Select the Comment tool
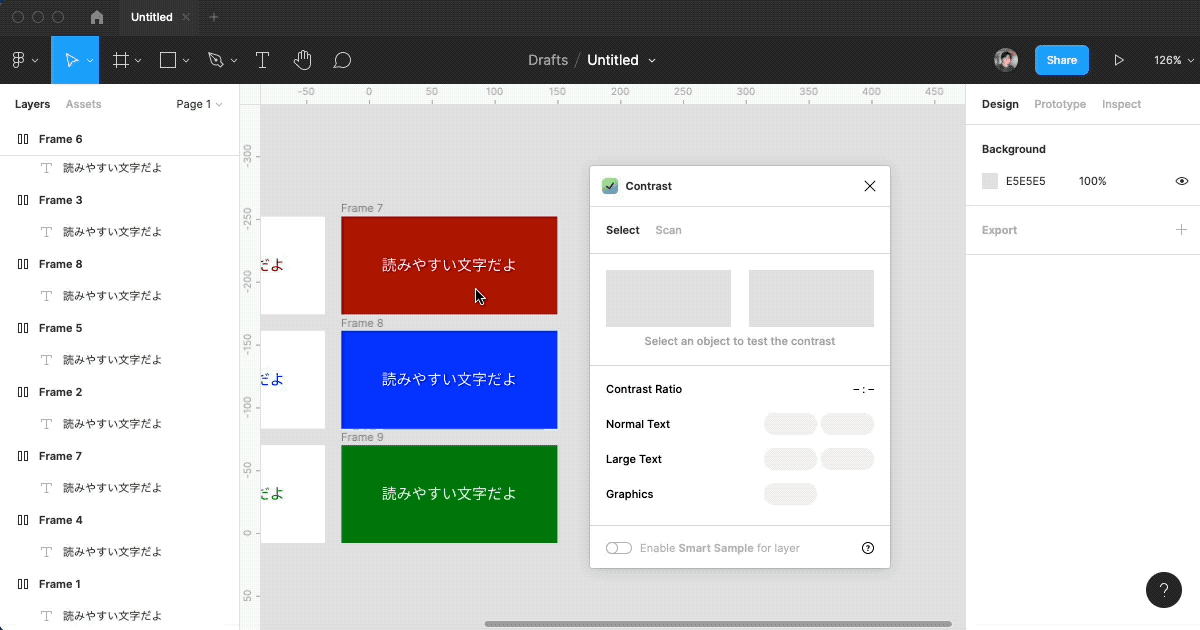The width and height of the screenshot is (1200, 630). pos(342,60)
